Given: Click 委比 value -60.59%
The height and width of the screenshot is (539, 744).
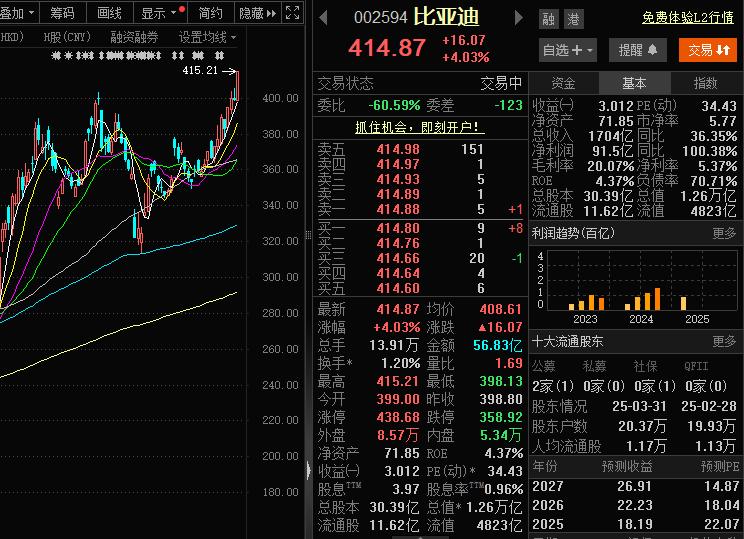Looking at the screenshot, I should 394,105.
